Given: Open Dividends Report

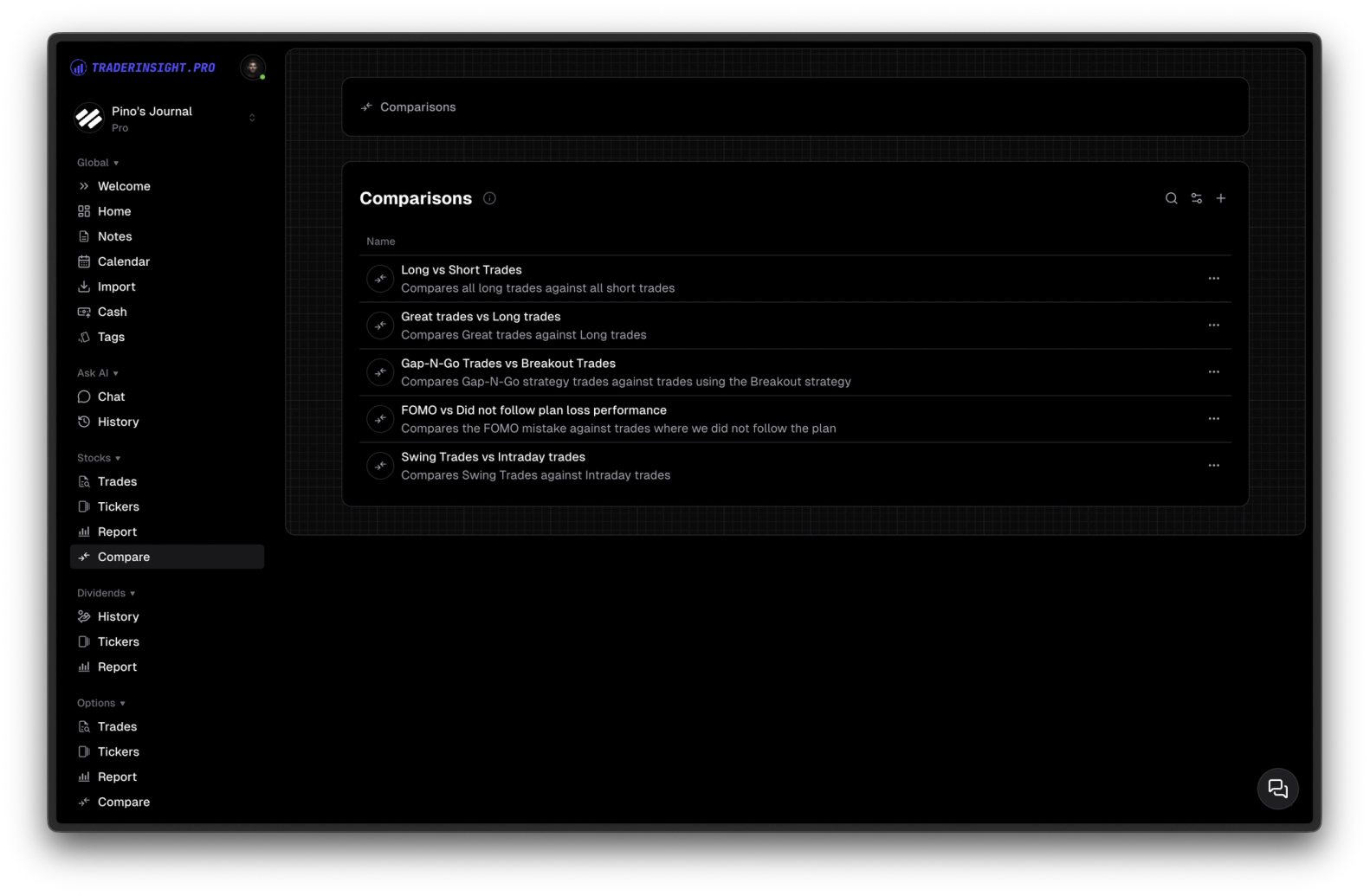Looking at the screenshot, I should [x=167, y=667].
